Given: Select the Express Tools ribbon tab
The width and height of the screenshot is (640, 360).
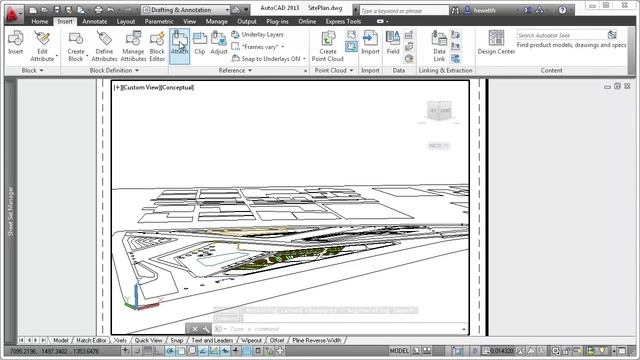Looking at the screenshot, I should pos(343,21).
